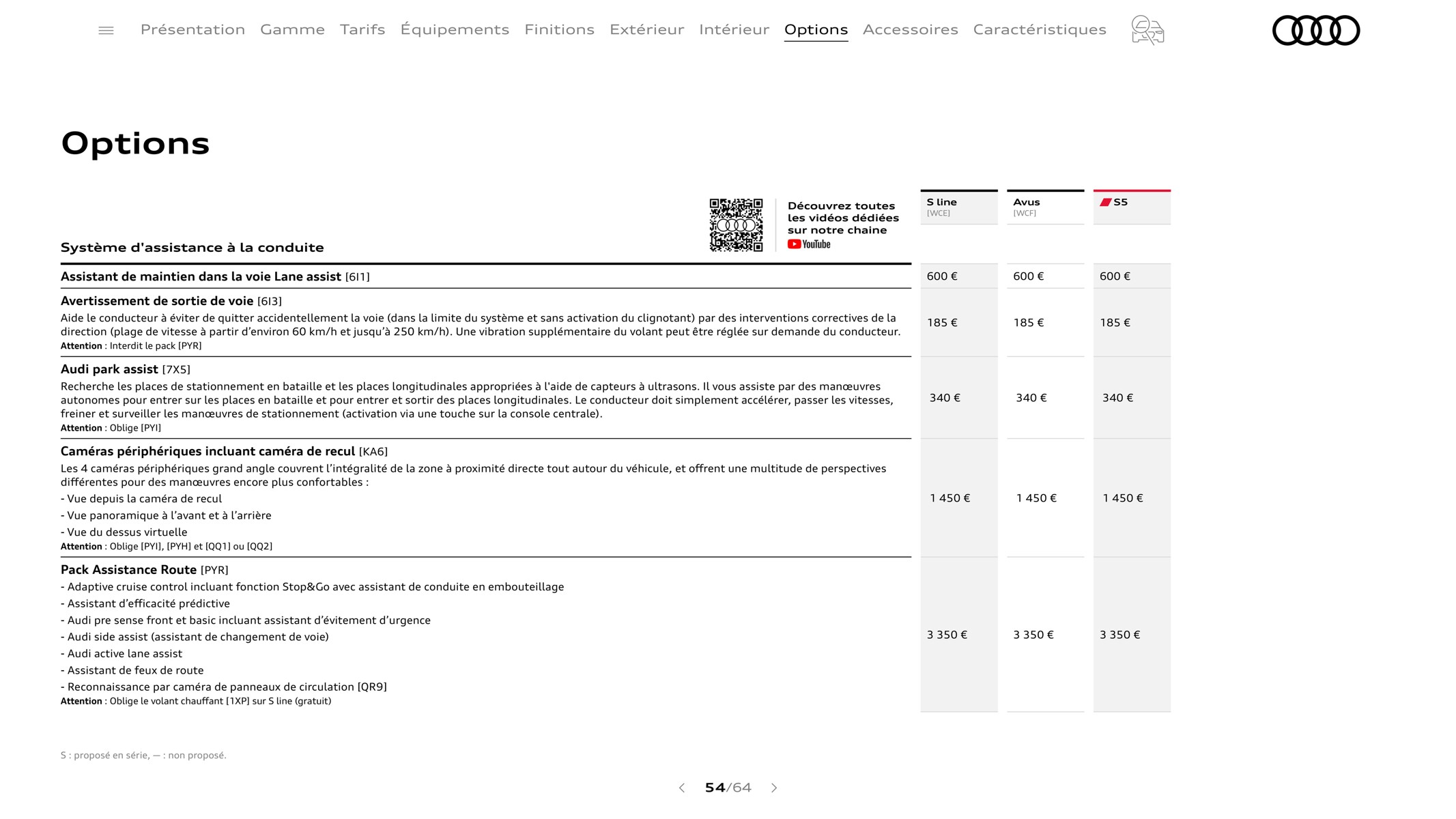Click 'Attention : Oblige [PYI]' note
Viewport: 1456px width, 819px height.
(111, 428)
